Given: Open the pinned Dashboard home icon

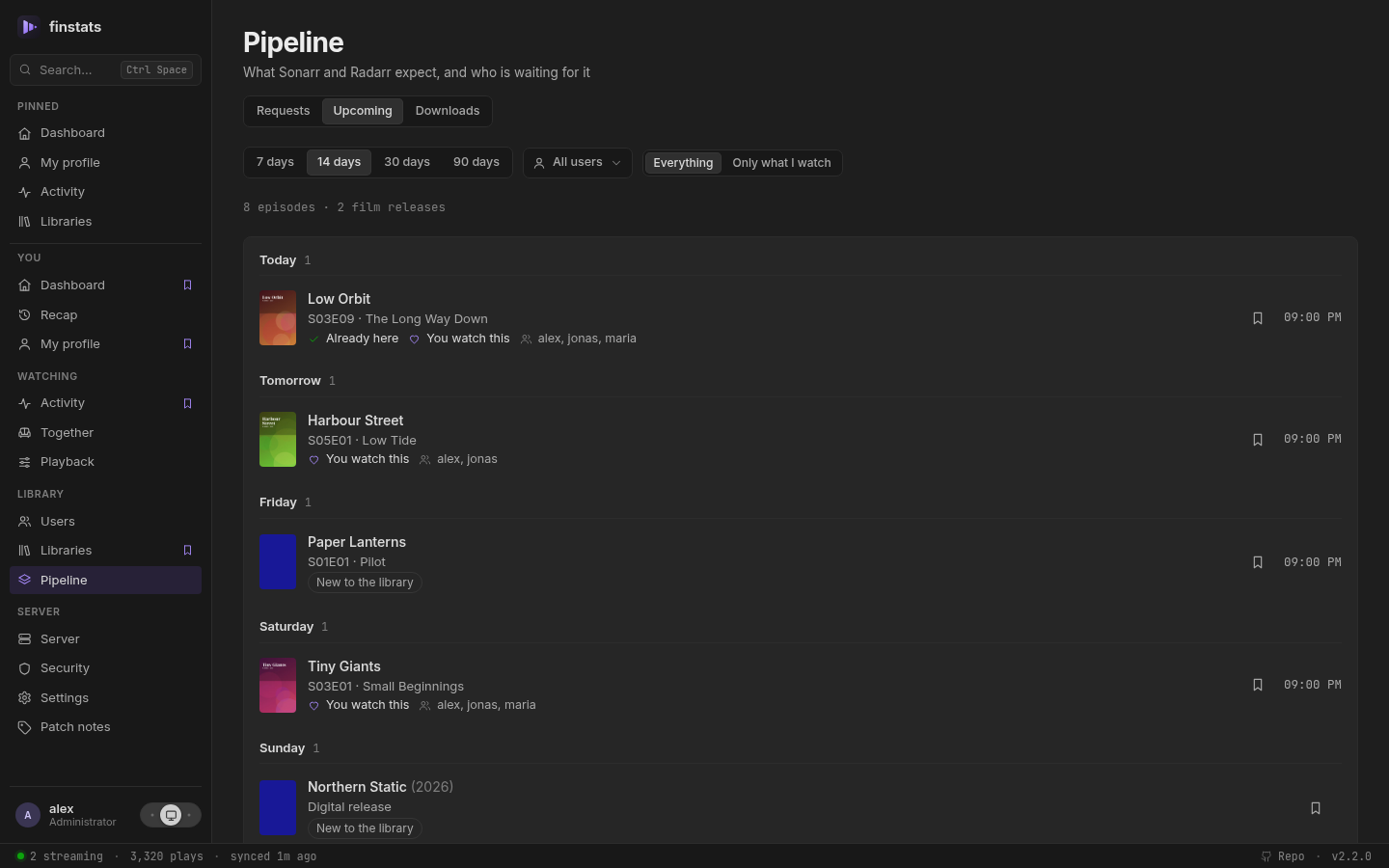Looking at the screenshot, I should [25, 133].
